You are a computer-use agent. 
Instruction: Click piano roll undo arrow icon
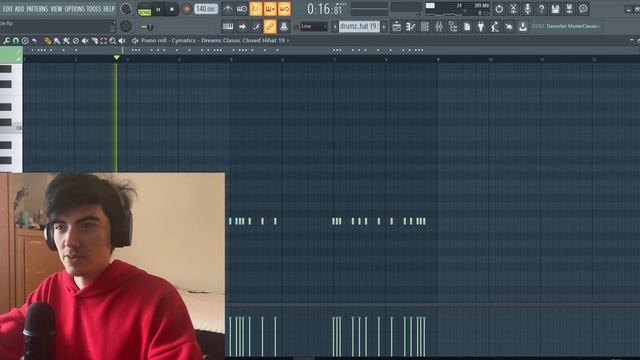pos(34,40)
